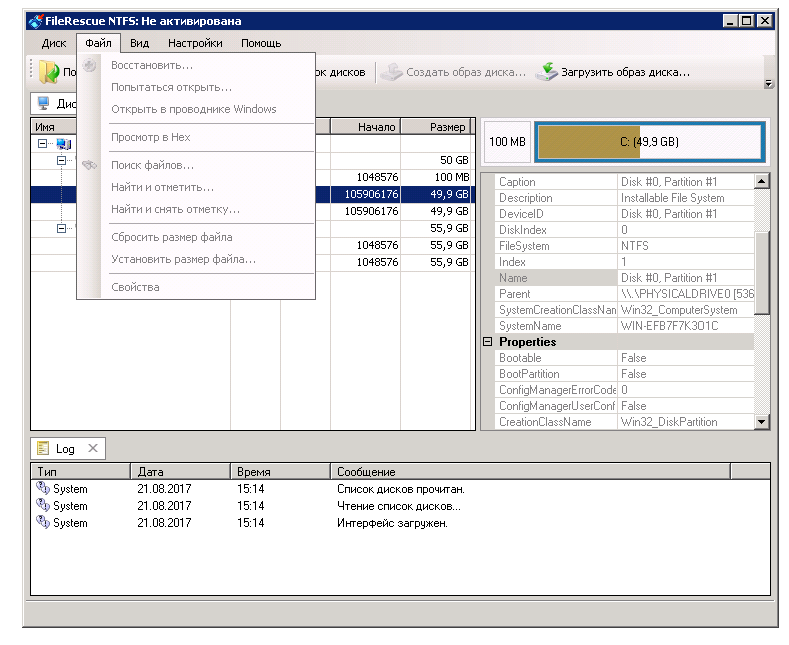Select 'Свойства' in the Файл menu
789x645 pixels.
pos(135,287)
